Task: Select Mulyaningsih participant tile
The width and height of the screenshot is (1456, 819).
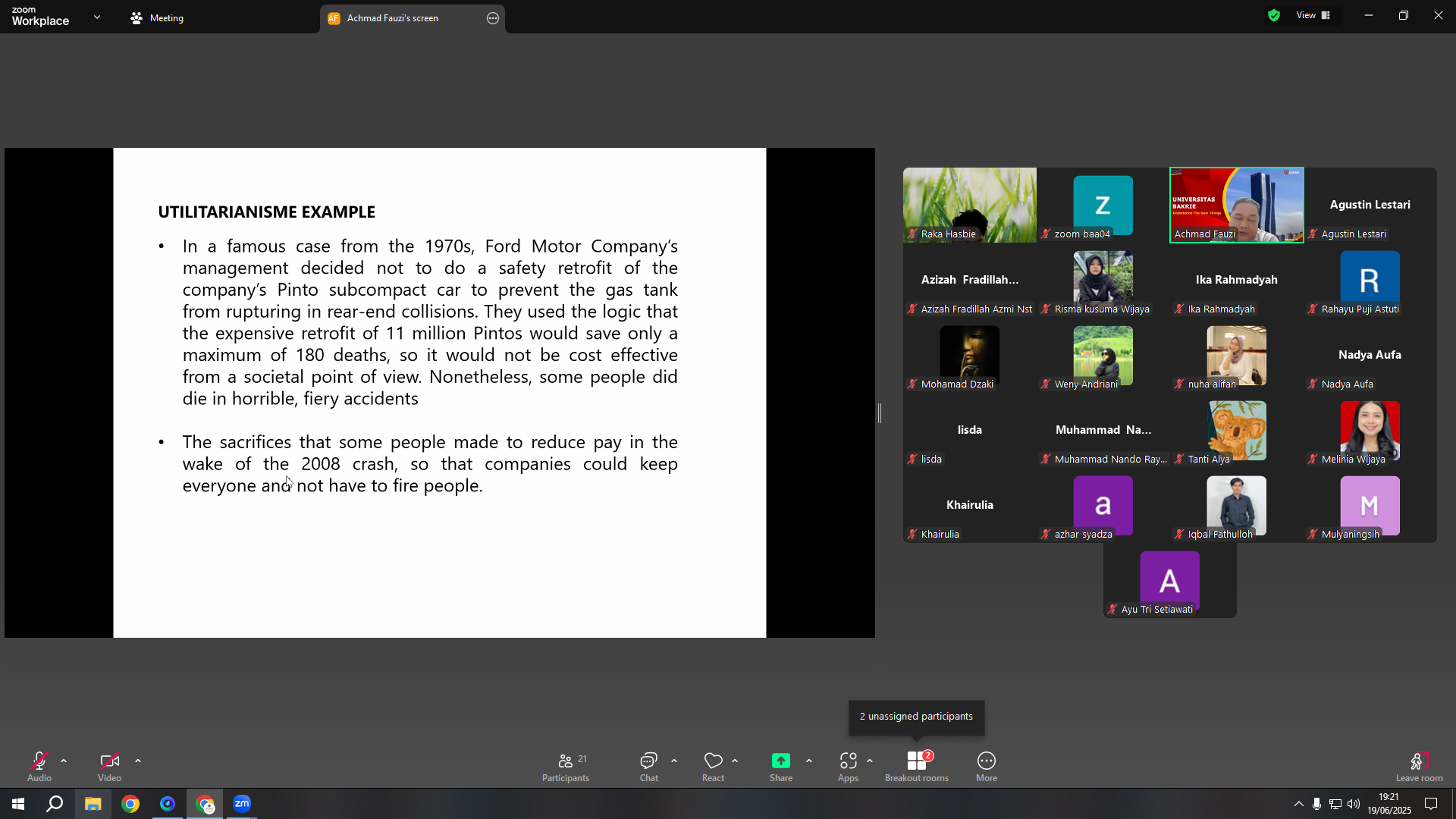Action: click(1370, 505)
